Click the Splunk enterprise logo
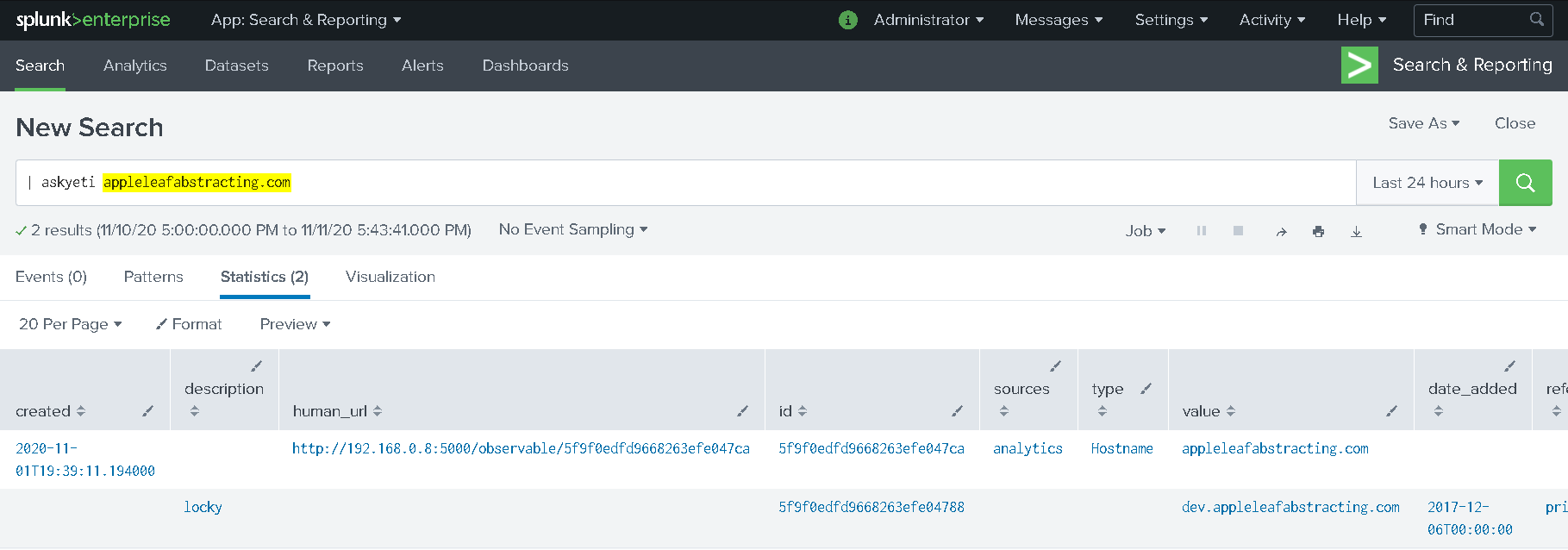The height and width of the screenshot is (550, 1568). 93,20
